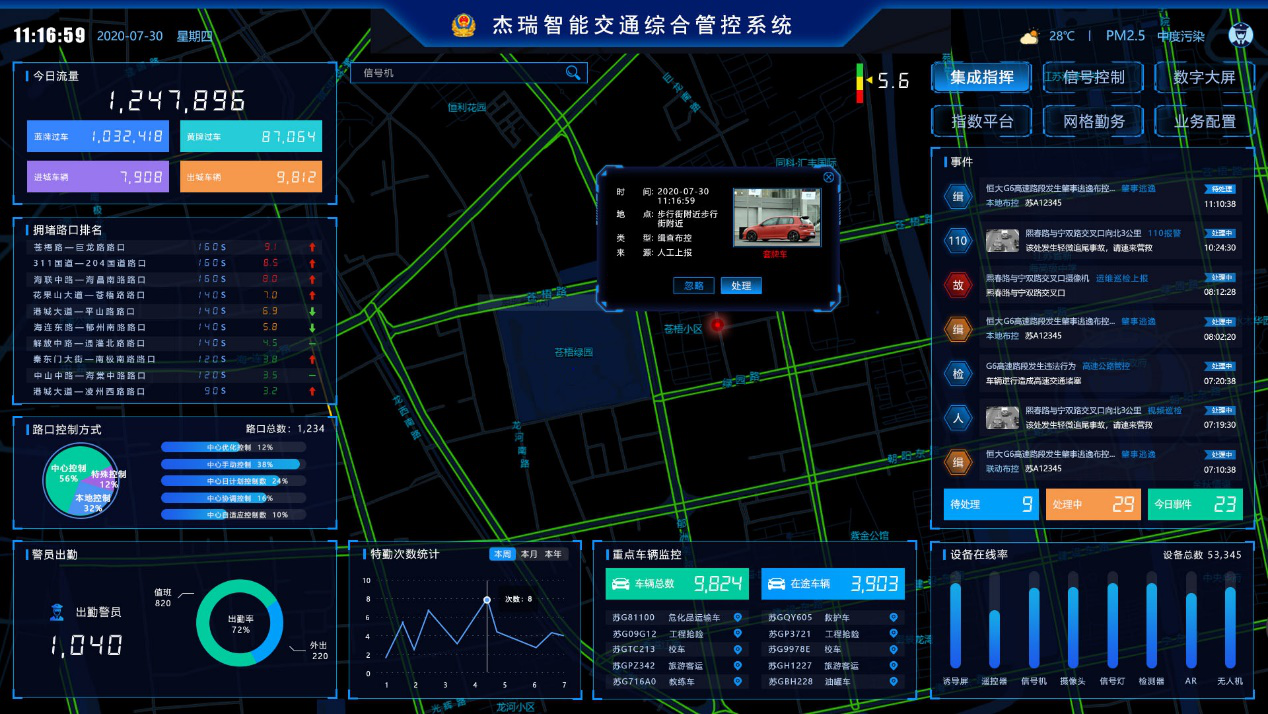Locate vehicle 苏GTC213 via pin icon
Screen dimensions: 1268x714
coord(738,649)
